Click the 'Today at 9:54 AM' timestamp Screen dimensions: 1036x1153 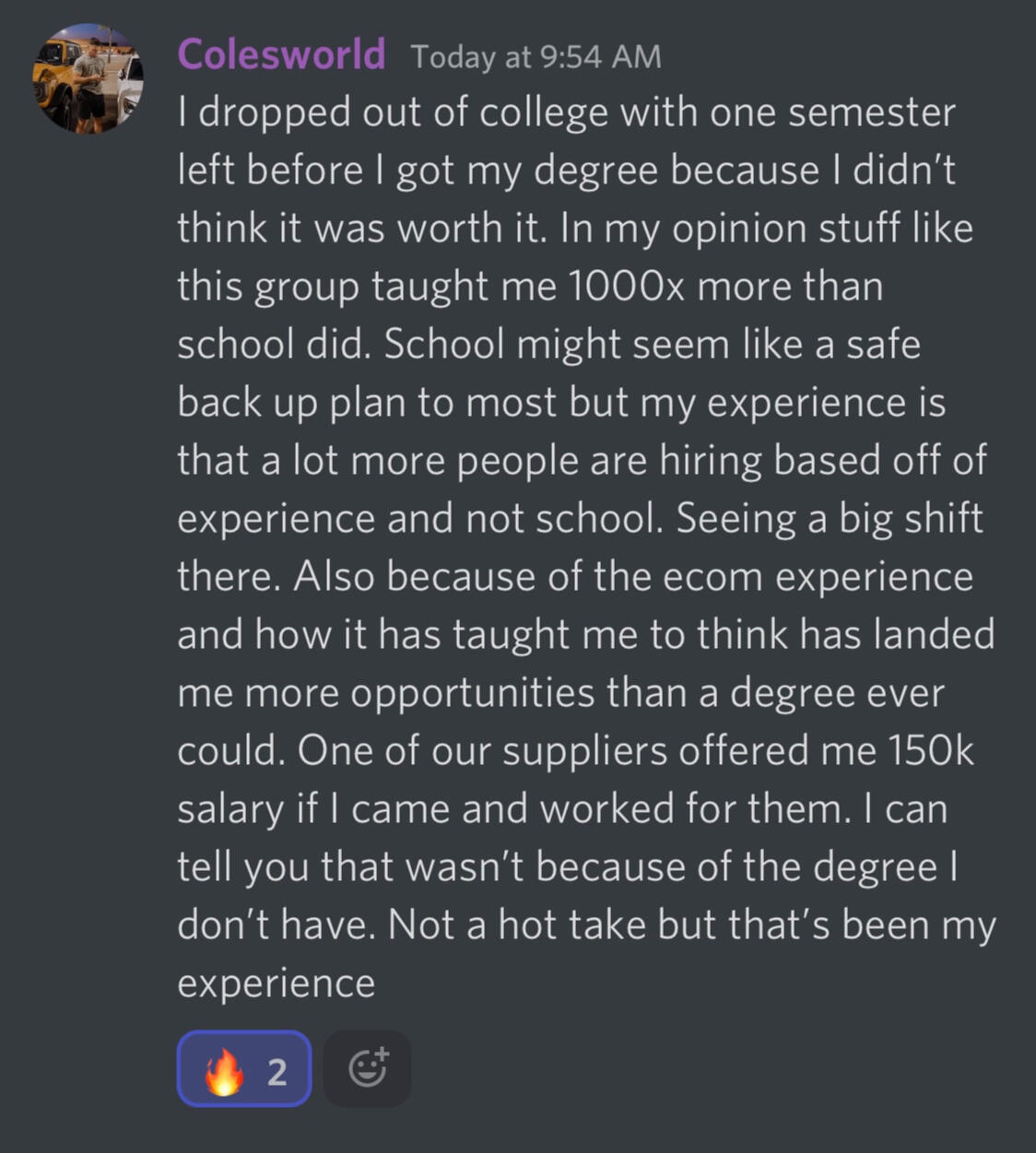(536, 57)
